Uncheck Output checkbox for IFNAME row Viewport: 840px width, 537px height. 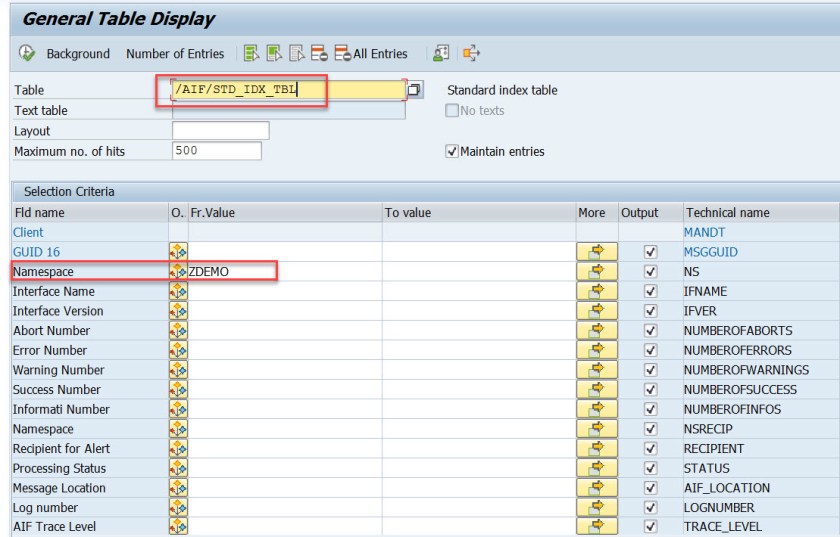pyautogui.click(x=651, y=291)
